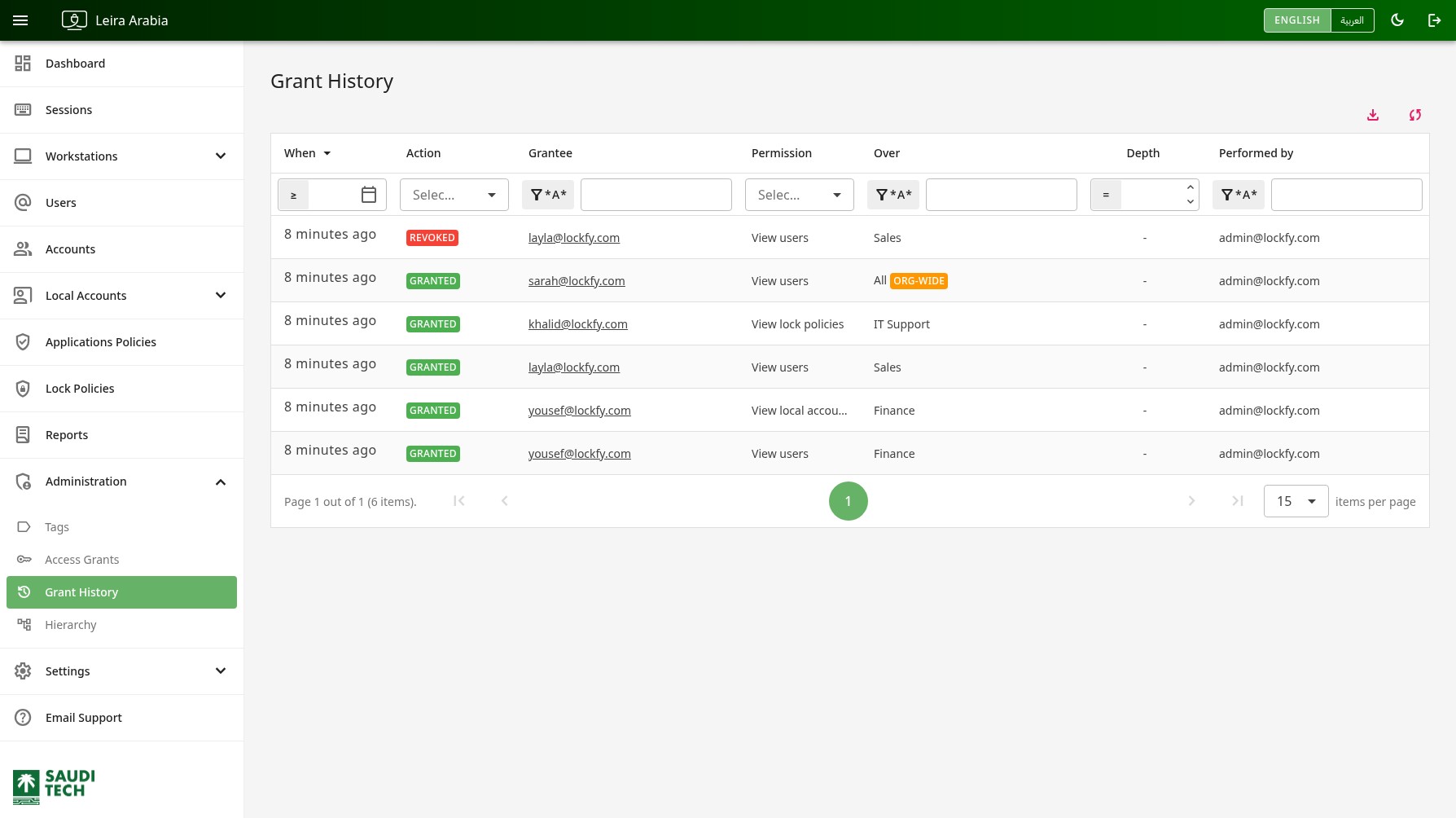The width and height of the screenshot is (1456, 818).
Task: Open items per page dropdown
Action: [x=1296, y=501]
